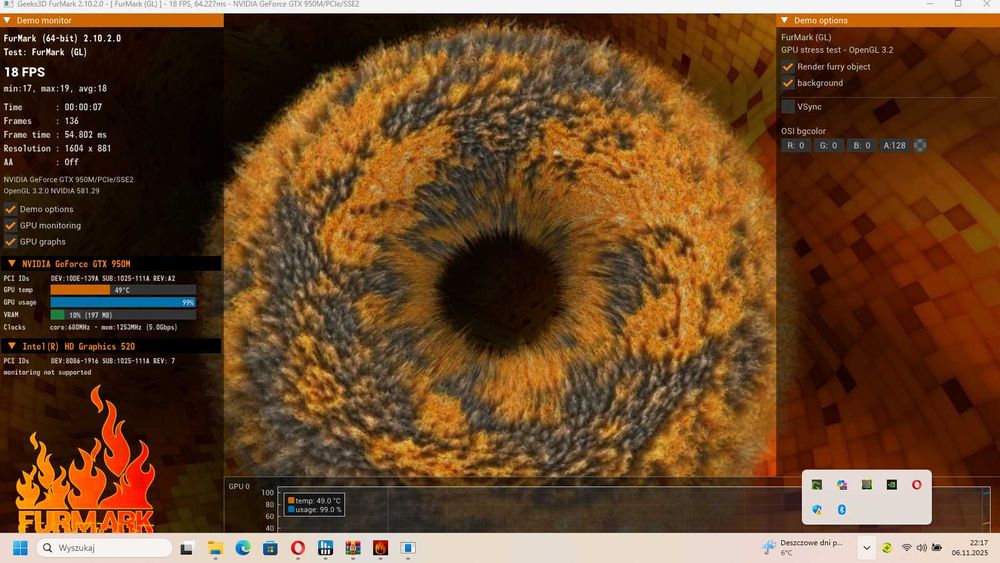1000x563 pixels.
Task: Click the Wyszukaj search box
Action: point(104,548)
